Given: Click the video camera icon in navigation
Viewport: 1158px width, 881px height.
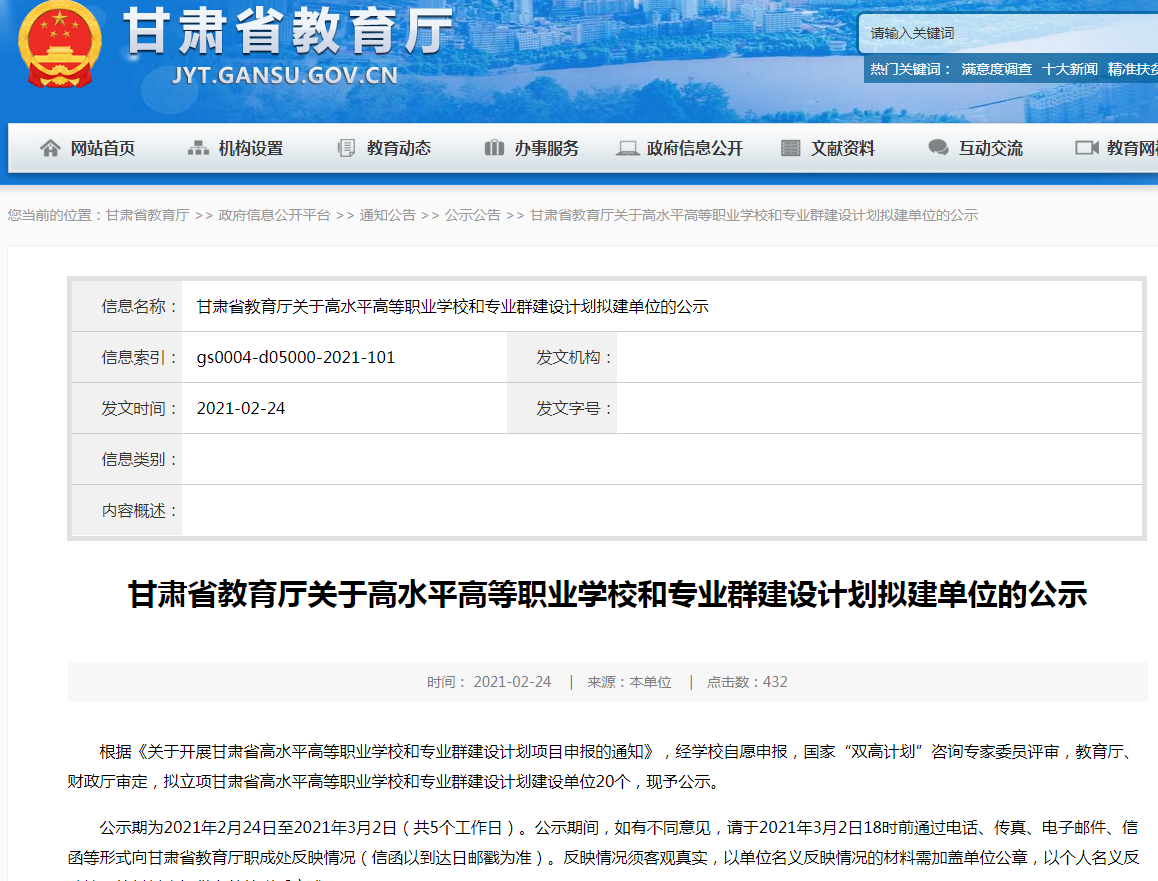Looking at the screenshot, I should coord(1086,148).
